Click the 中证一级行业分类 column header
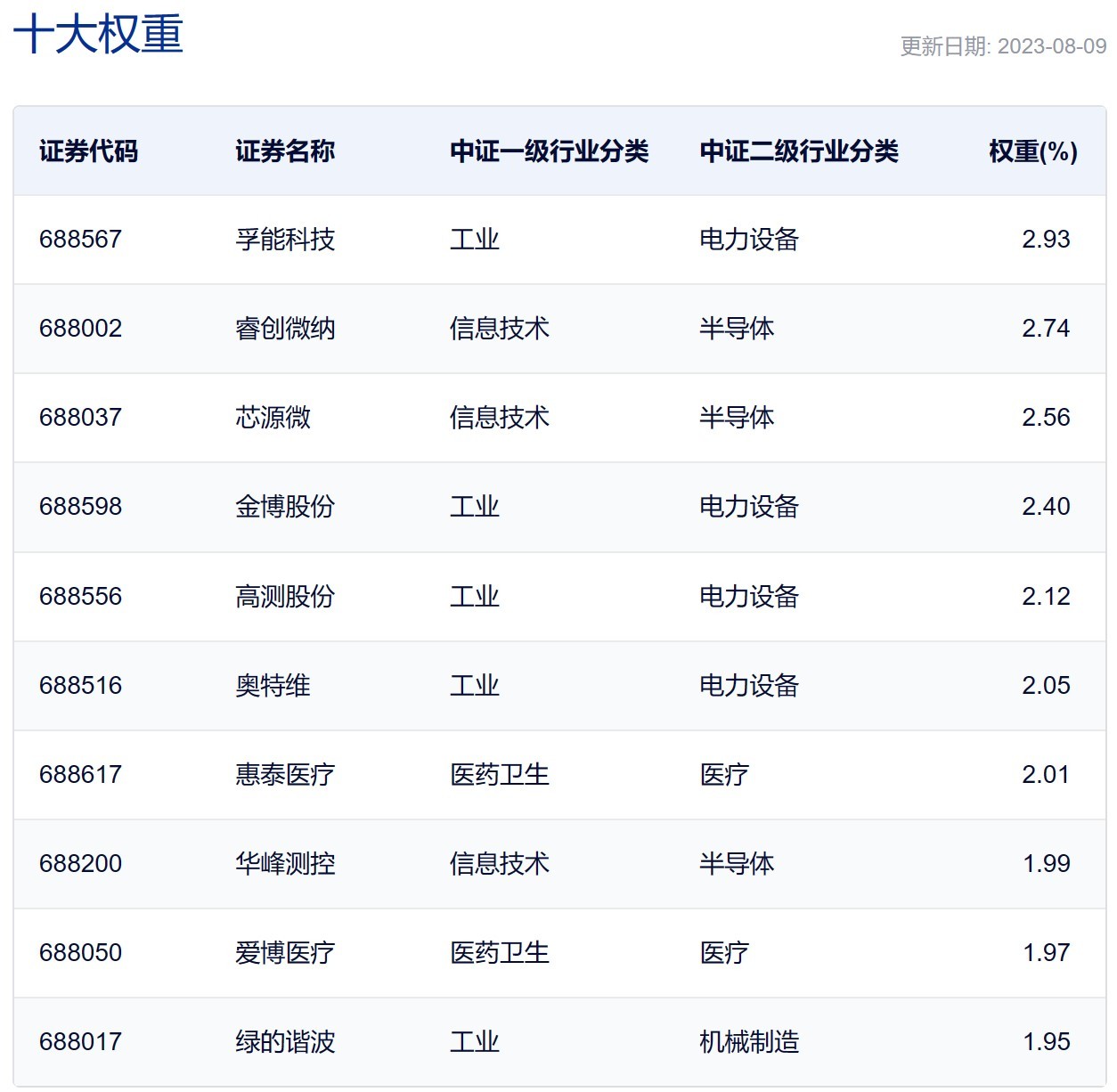The height and width of the screenshot is (1092, 1117). click(550, 151)
